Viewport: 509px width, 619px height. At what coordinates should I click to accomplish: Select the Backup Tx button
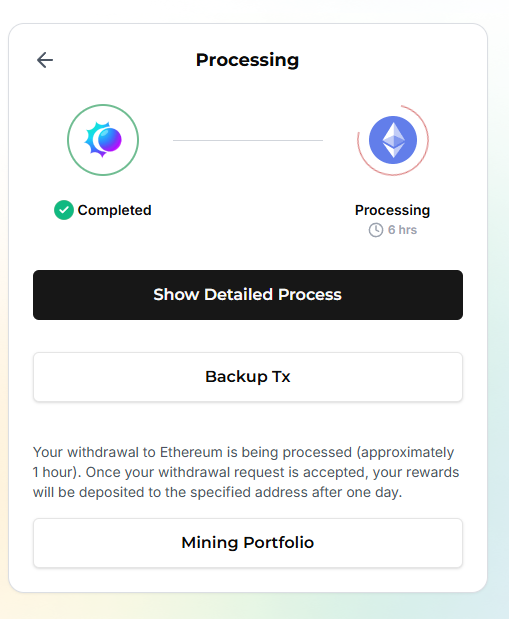tap(248, 377)
